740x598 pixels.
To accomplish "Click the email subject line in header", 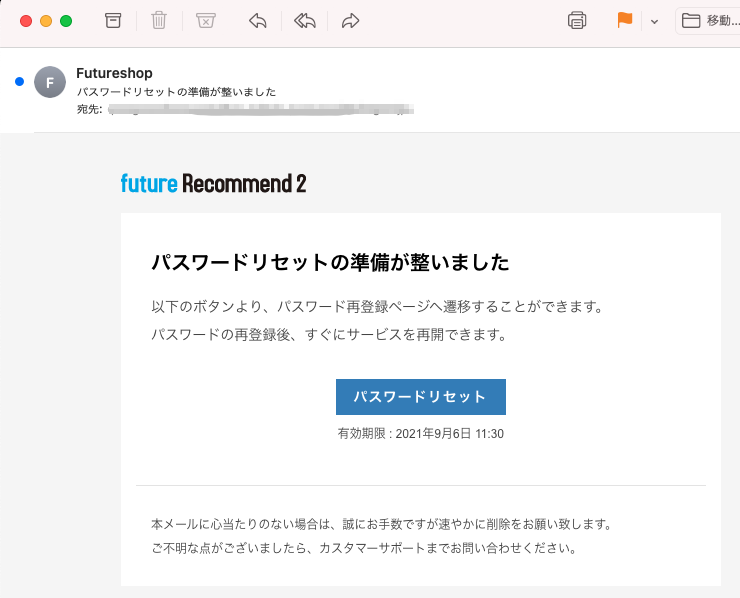I will point(177,92).
